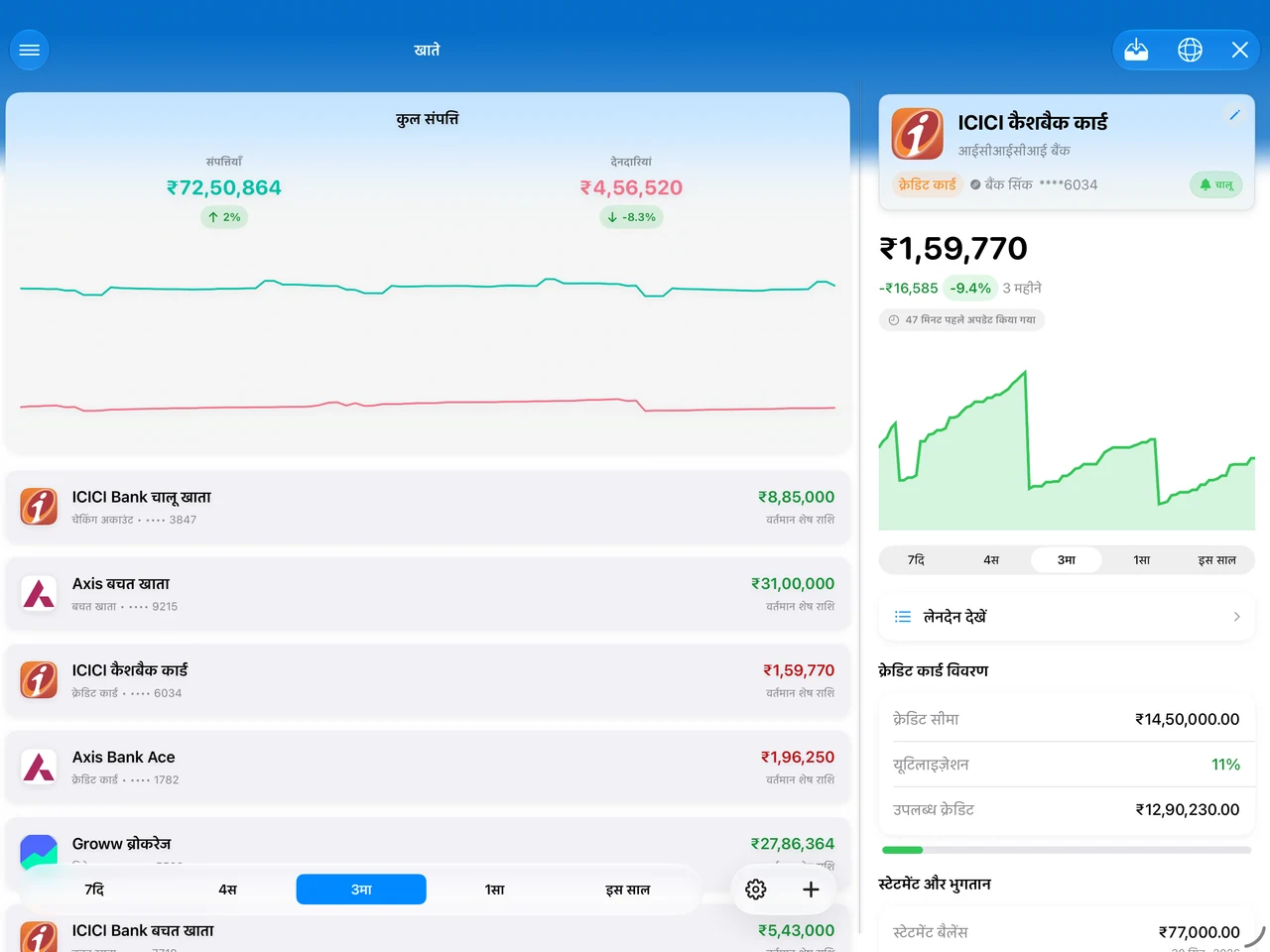Close the panel with X icon

[x=1240, y=50]
